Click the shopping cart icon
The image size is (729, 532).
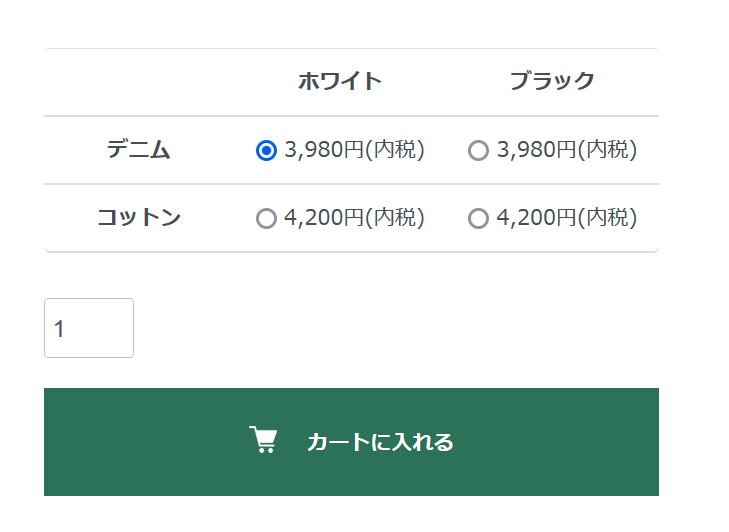click(263, 441)
